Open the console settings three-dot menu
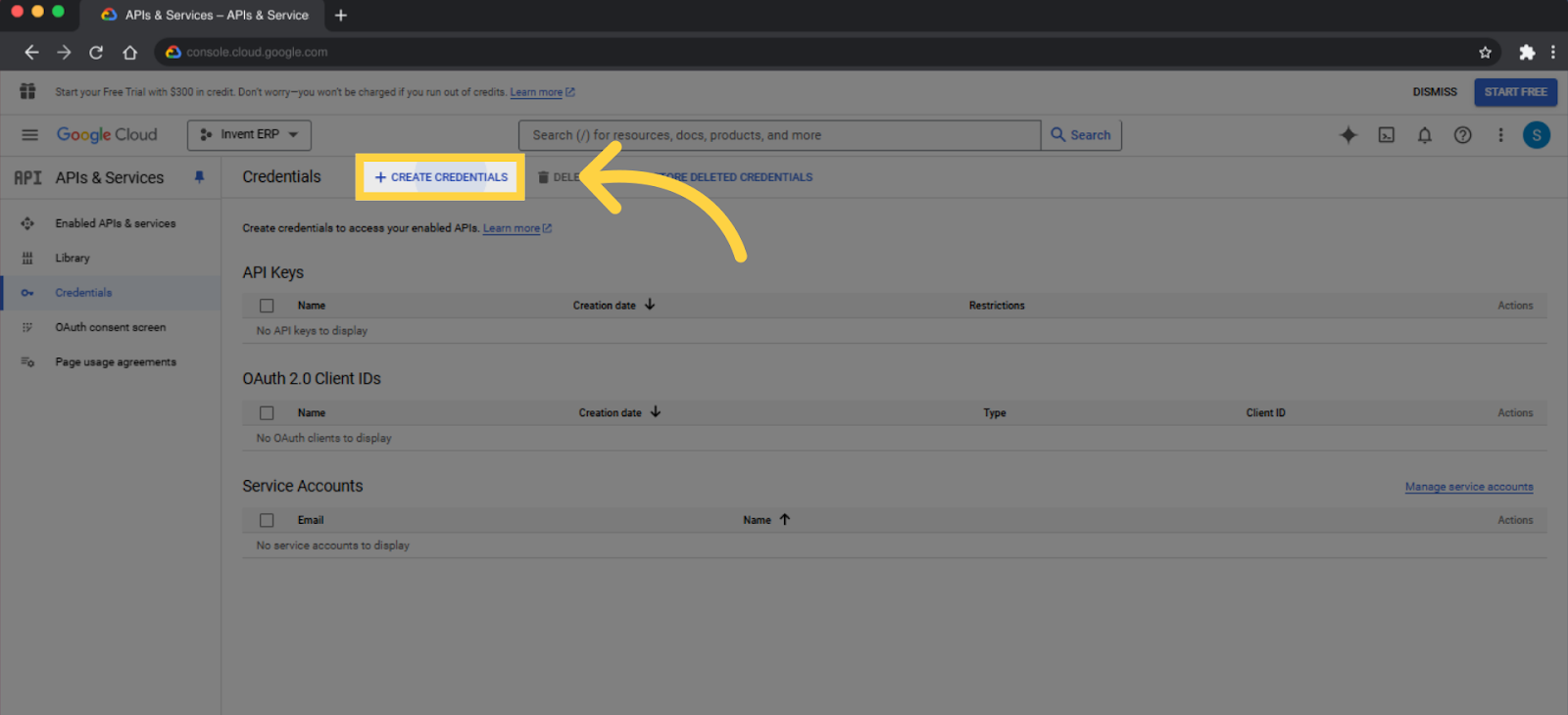The width and height of the screenshot is (1568, 715). (x=1500, y=135)
